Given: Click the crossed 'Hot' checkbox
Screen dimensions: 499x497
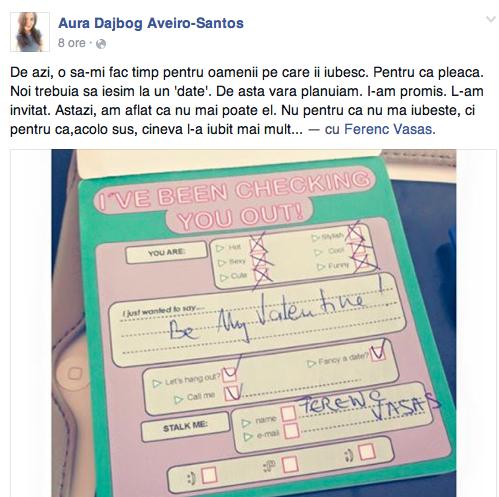Looking at the screenshot, I should click(x=258, y=244).
